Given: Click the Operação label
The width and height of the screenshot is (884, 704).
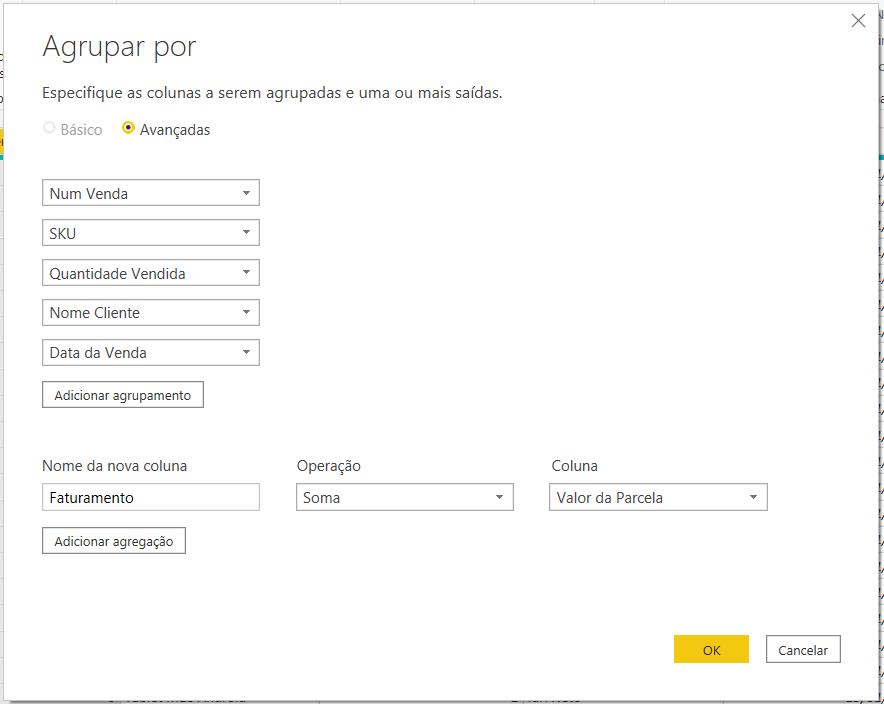Looking at the screenshot, I should click(329, 466).
